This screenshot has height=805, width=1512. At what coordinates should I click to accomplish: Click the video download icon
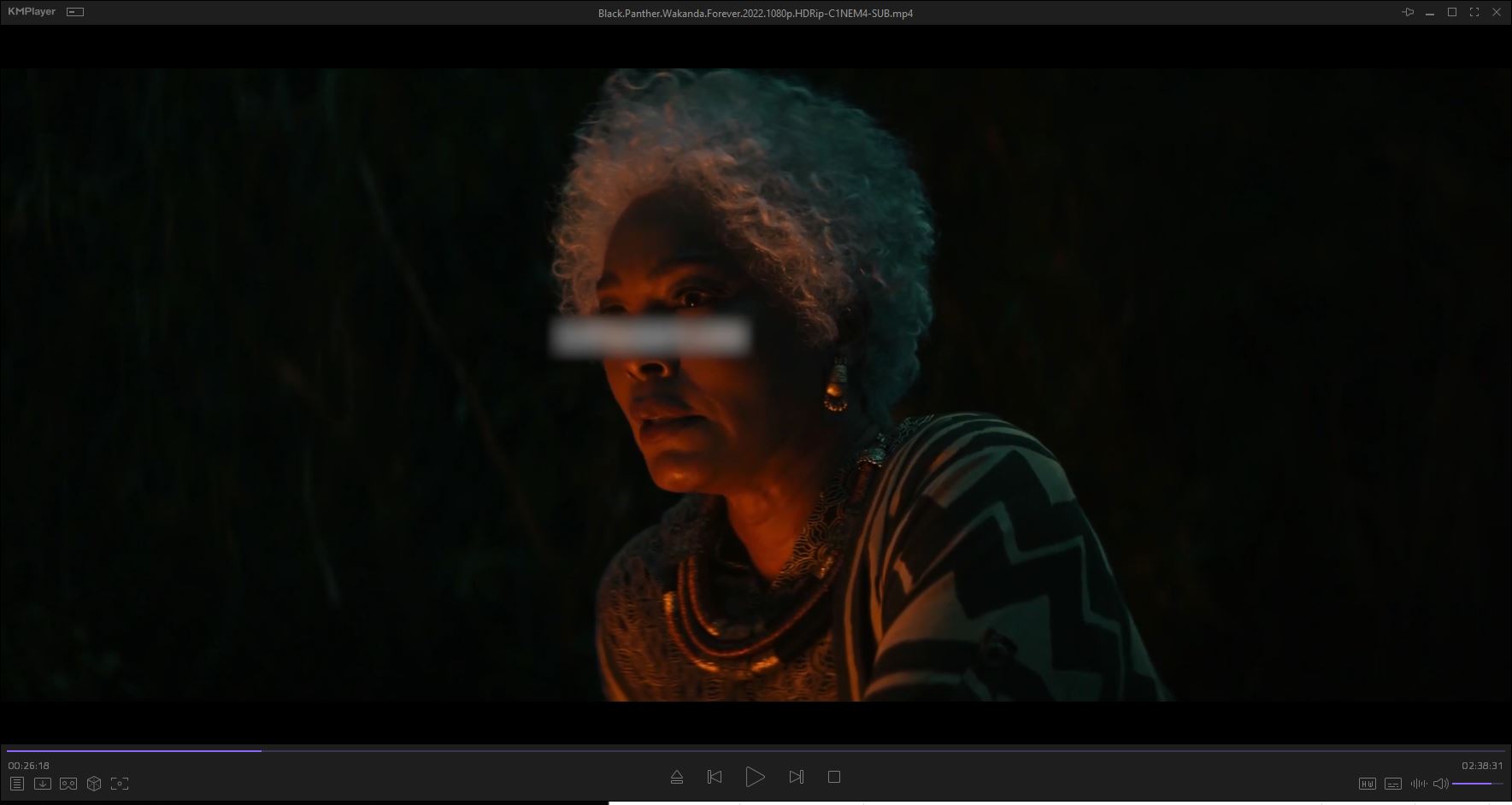42,784
